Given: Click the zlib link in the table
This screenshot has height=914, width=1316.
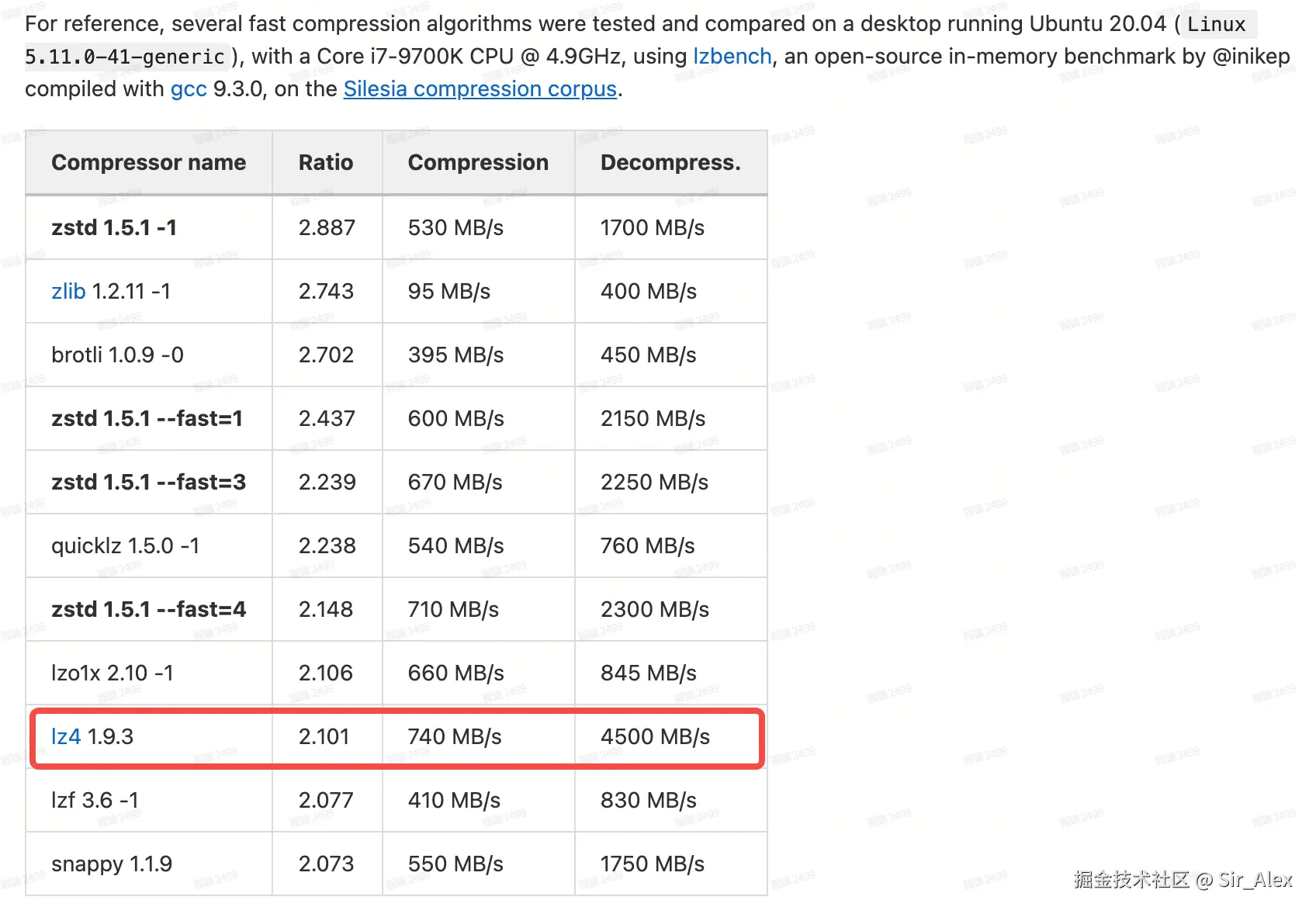Looking at the screenshot, I should (68, 292).
